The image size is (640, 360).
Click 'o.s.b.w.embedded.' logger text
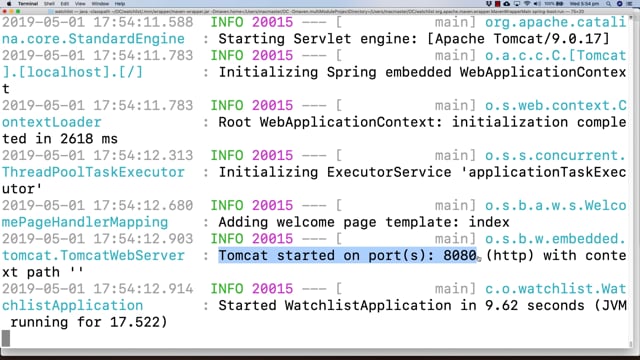click(556, 239)
